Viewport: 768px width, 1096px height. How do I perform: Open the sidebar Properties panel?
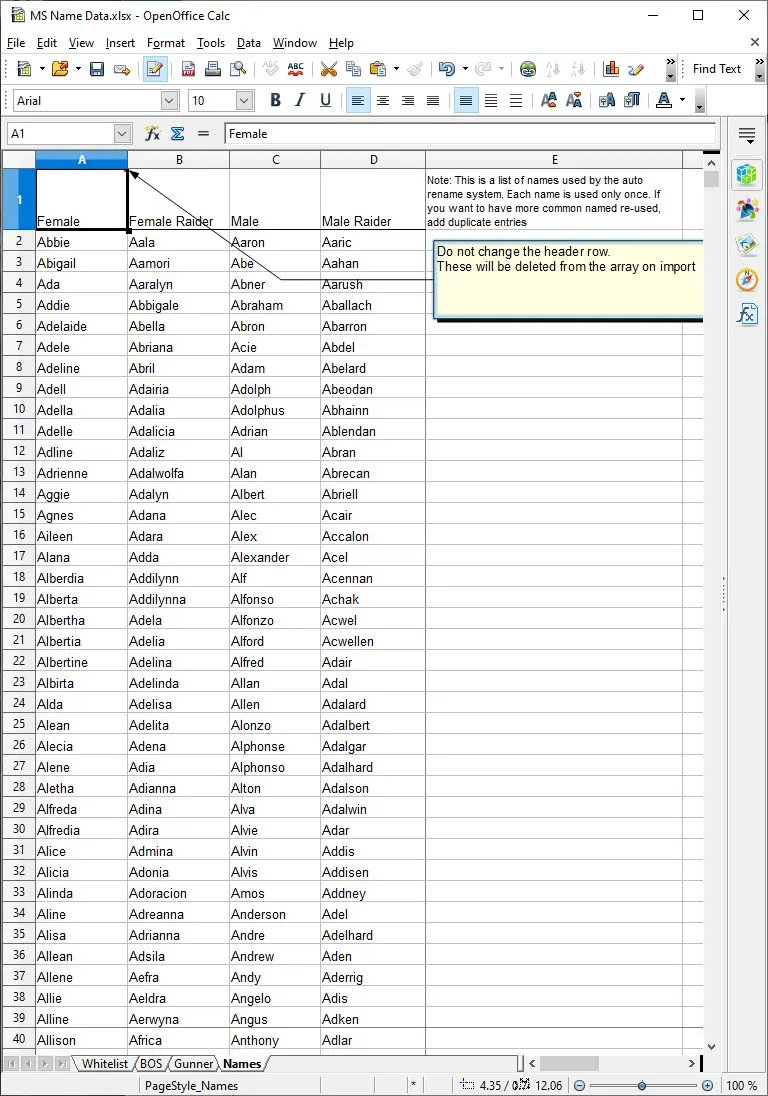pos(747,175)
